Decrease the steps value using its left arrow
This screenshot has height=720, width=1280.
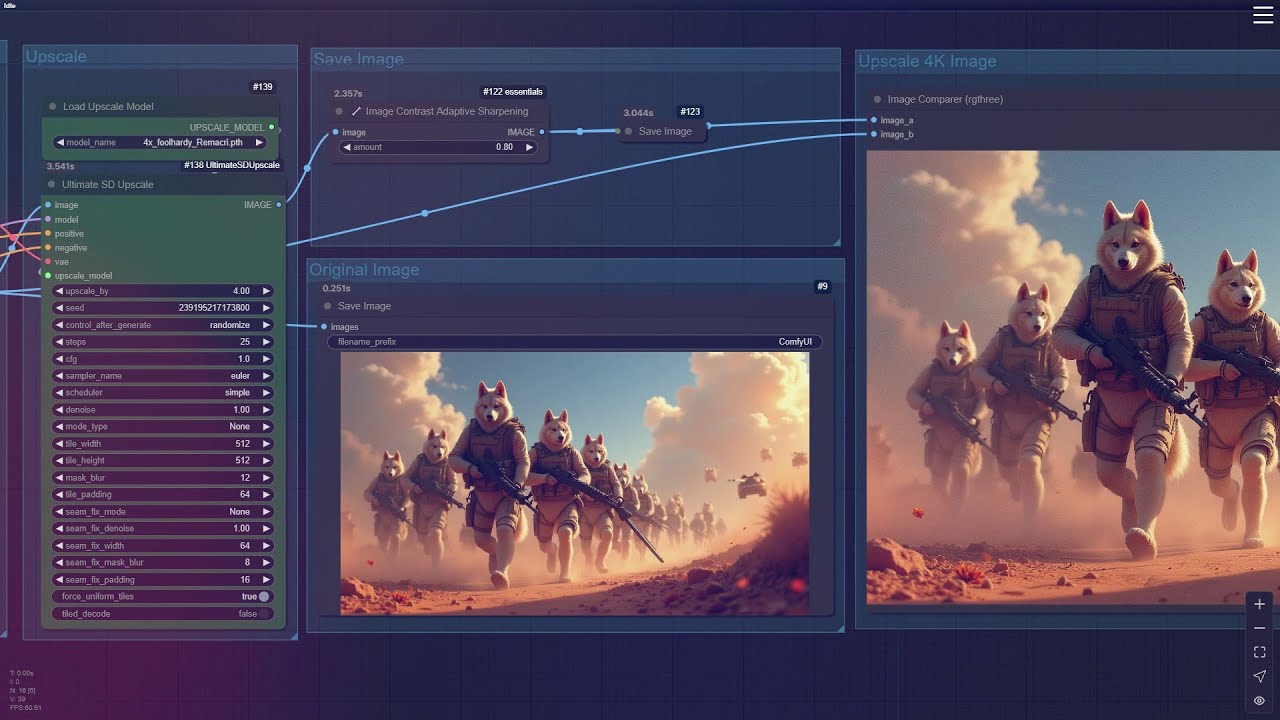tap(59, 342)
